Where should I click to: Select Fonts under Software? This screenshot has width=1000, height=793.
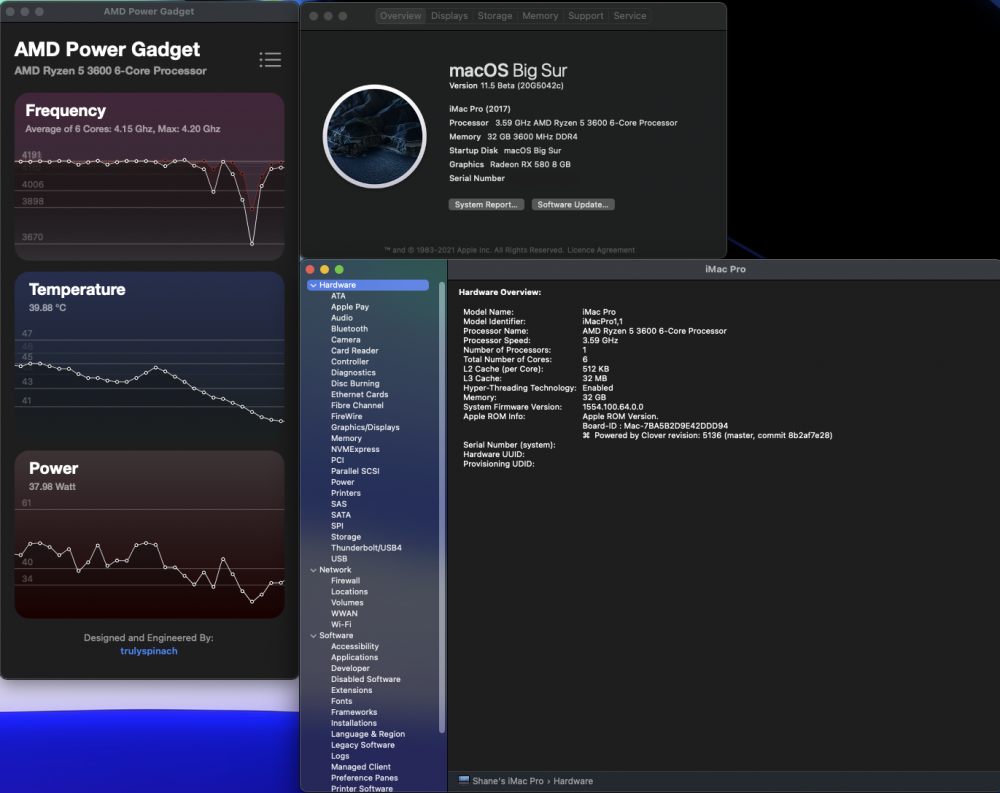tap(341, 701)
